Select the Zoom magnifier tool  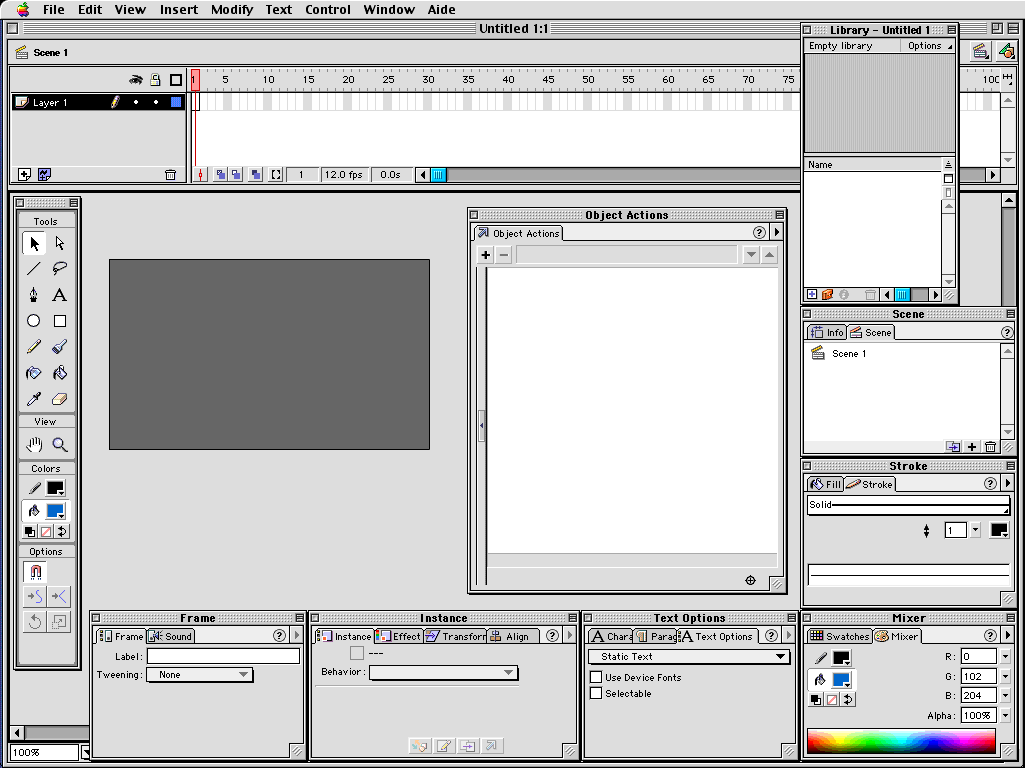[60, 445]
